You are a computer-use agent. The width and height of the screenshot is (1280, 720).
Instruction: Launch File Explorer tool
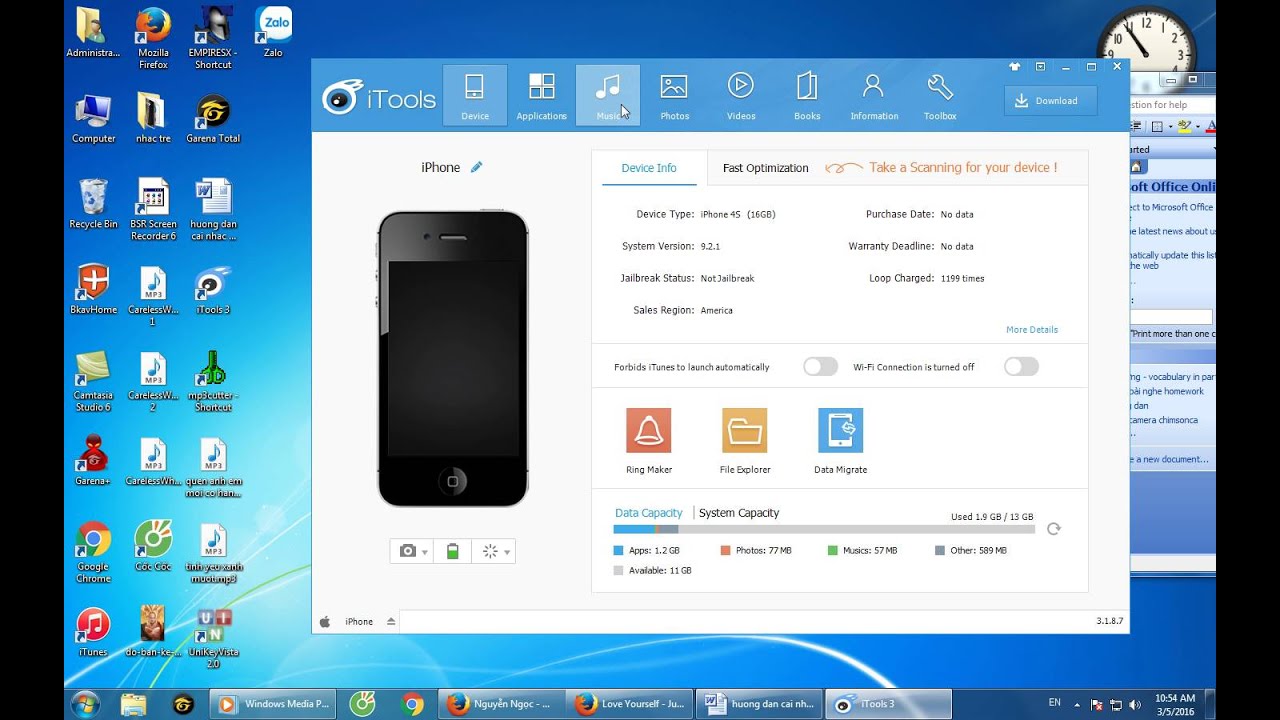pos(745,441)
